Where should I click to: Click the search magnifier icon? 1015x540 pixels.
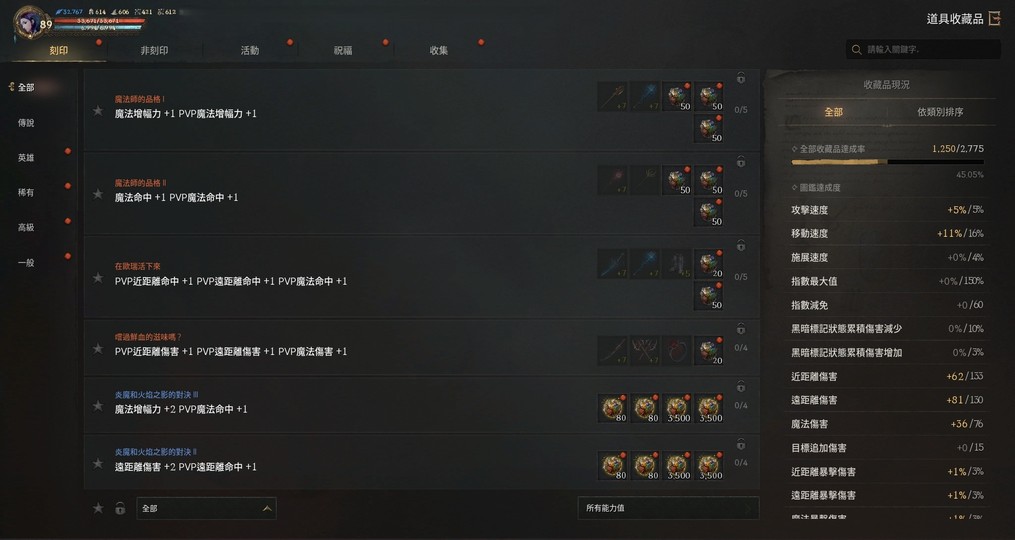click(x=856, y=49)
